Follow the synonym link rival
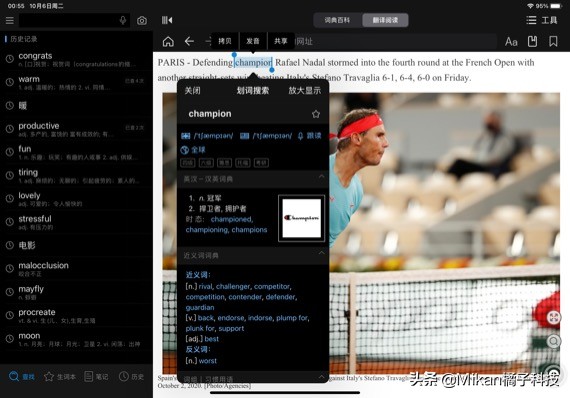Screen dimensions: 570x398 point(205,286)
